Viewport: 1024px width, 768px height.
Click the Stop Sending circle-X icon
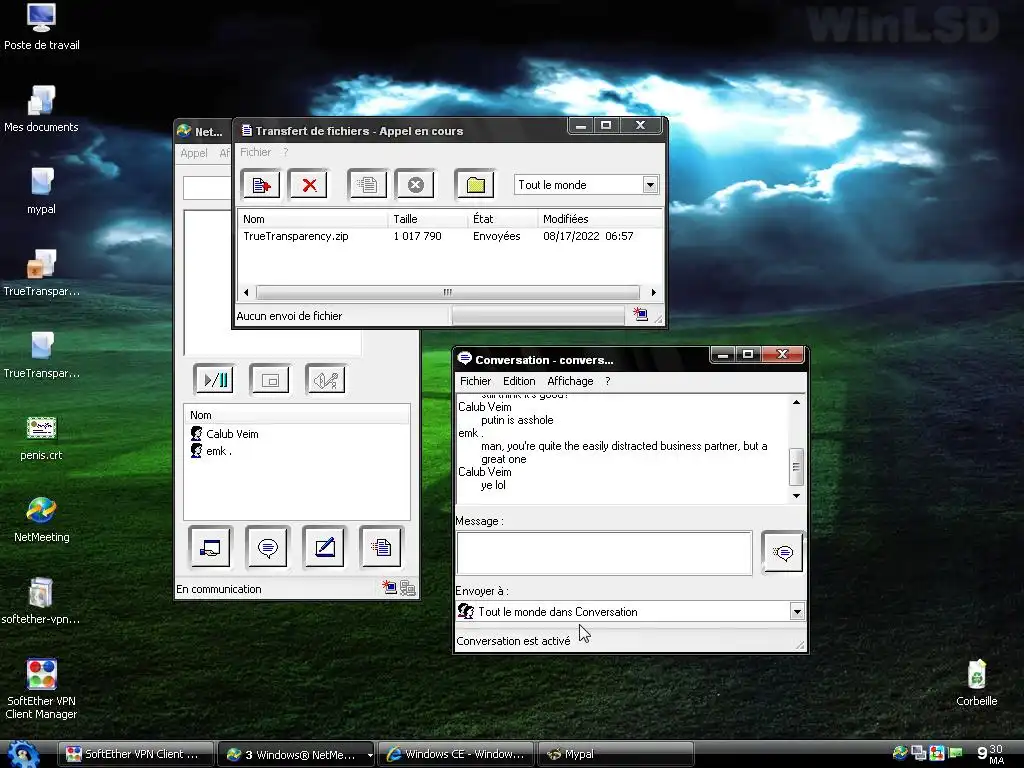click(415, 185)
